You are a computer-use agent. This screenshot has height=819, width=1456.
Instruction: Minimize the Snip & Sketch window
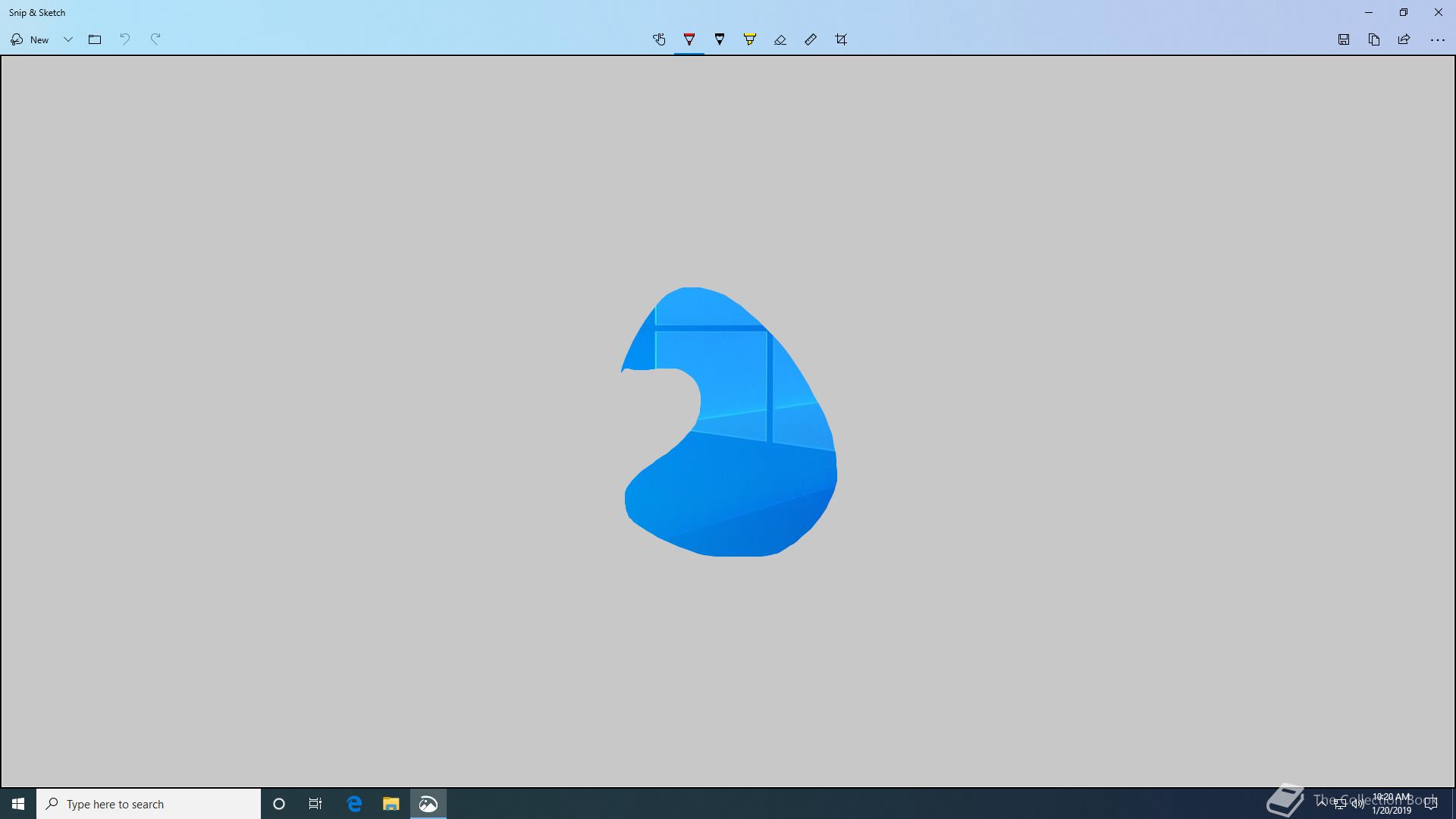[x=1369, y=12]
